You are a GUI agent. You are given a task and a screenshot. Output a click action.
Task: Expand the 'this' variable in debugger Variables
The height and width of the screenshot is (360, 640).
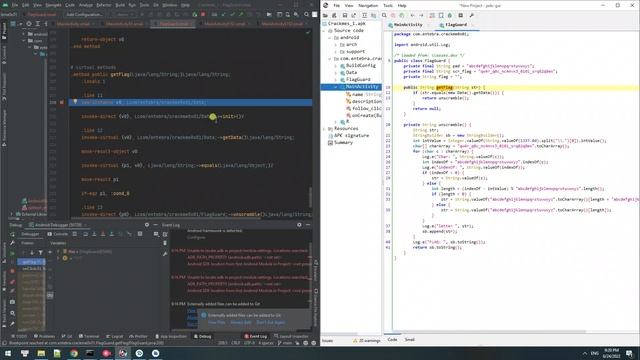pos(58,251)
